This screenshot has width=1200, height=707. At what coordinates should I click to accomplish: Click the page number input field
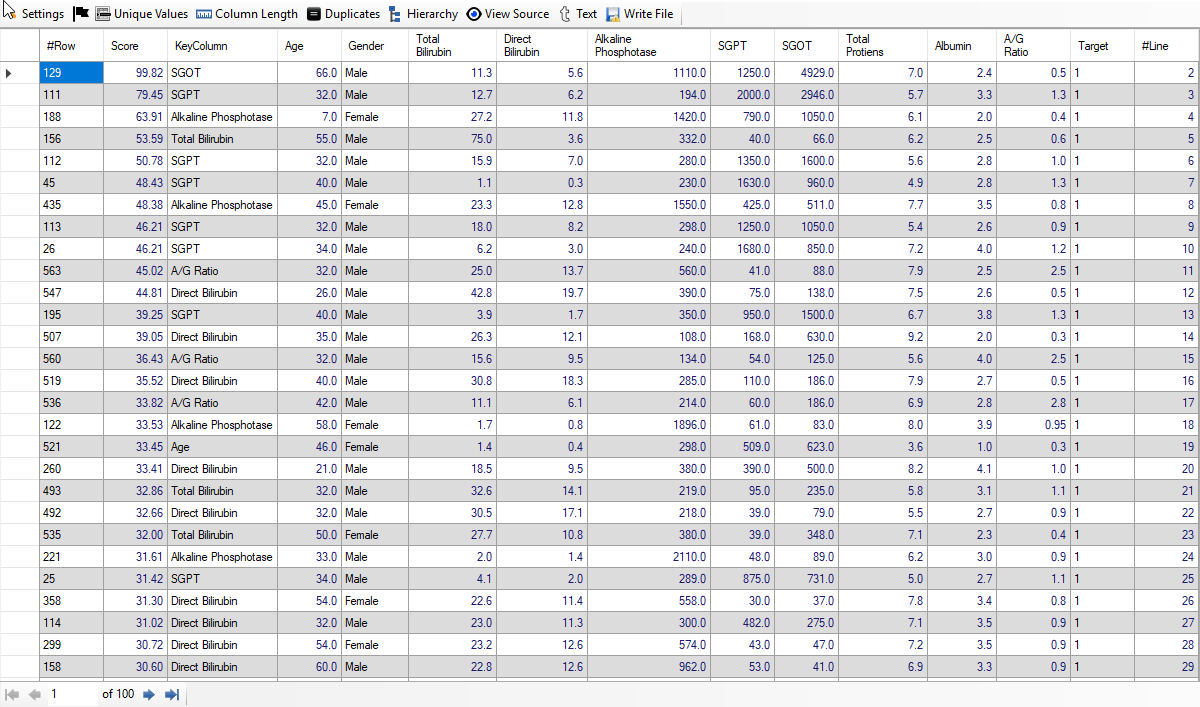[70, 694]
